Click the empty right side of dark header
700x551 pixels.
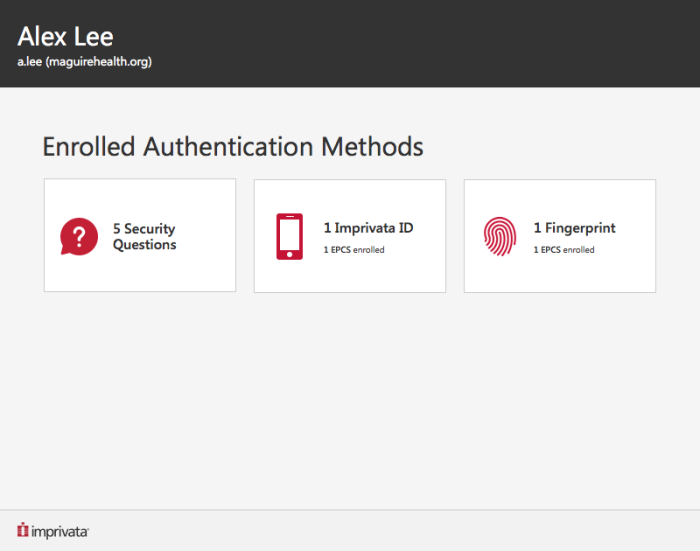[x=500, y=43]
